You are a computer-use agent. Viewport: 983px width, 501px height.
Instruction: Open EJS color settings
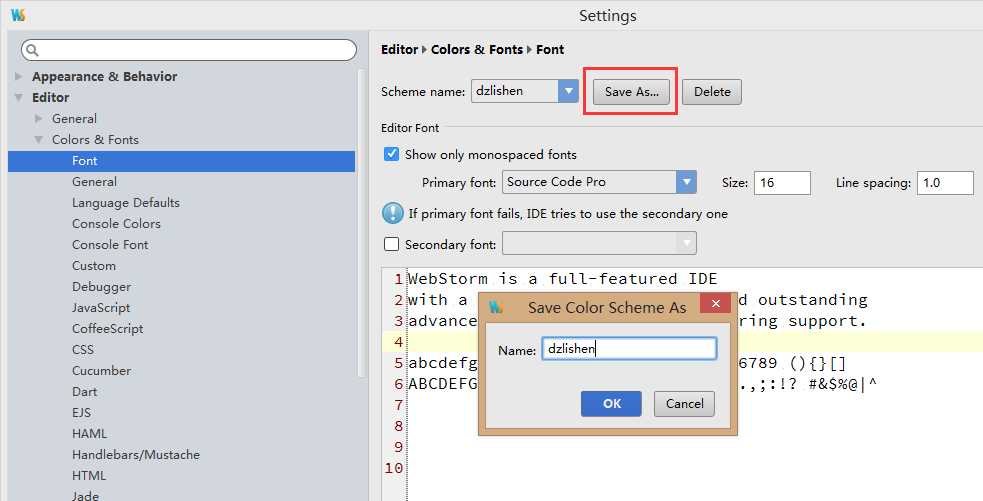click(81, 413)
